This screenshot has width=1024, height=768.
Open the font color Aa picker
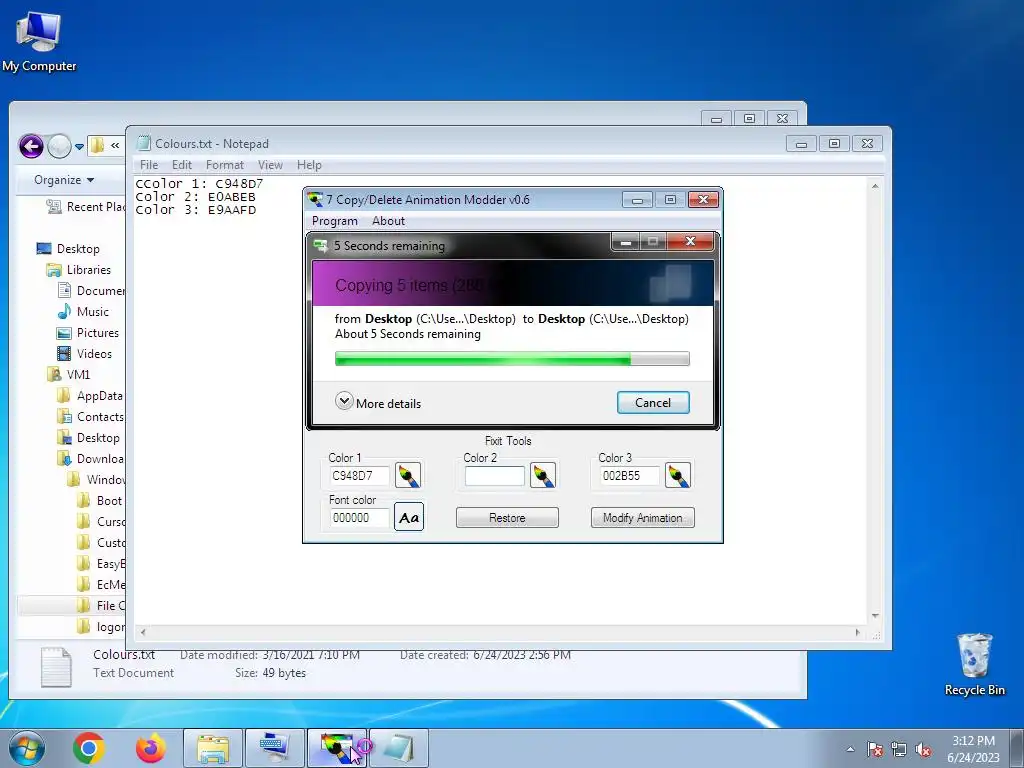coord(409,517)
